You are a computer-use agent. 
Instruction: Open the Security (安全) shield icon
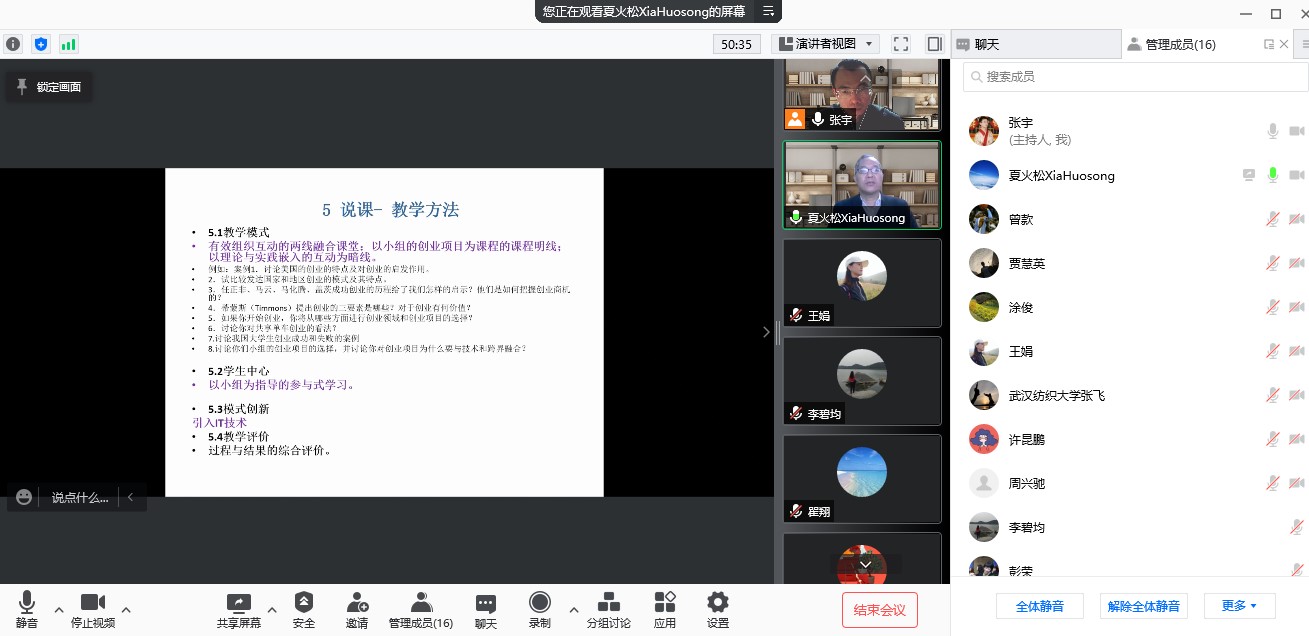pos(304,603)
